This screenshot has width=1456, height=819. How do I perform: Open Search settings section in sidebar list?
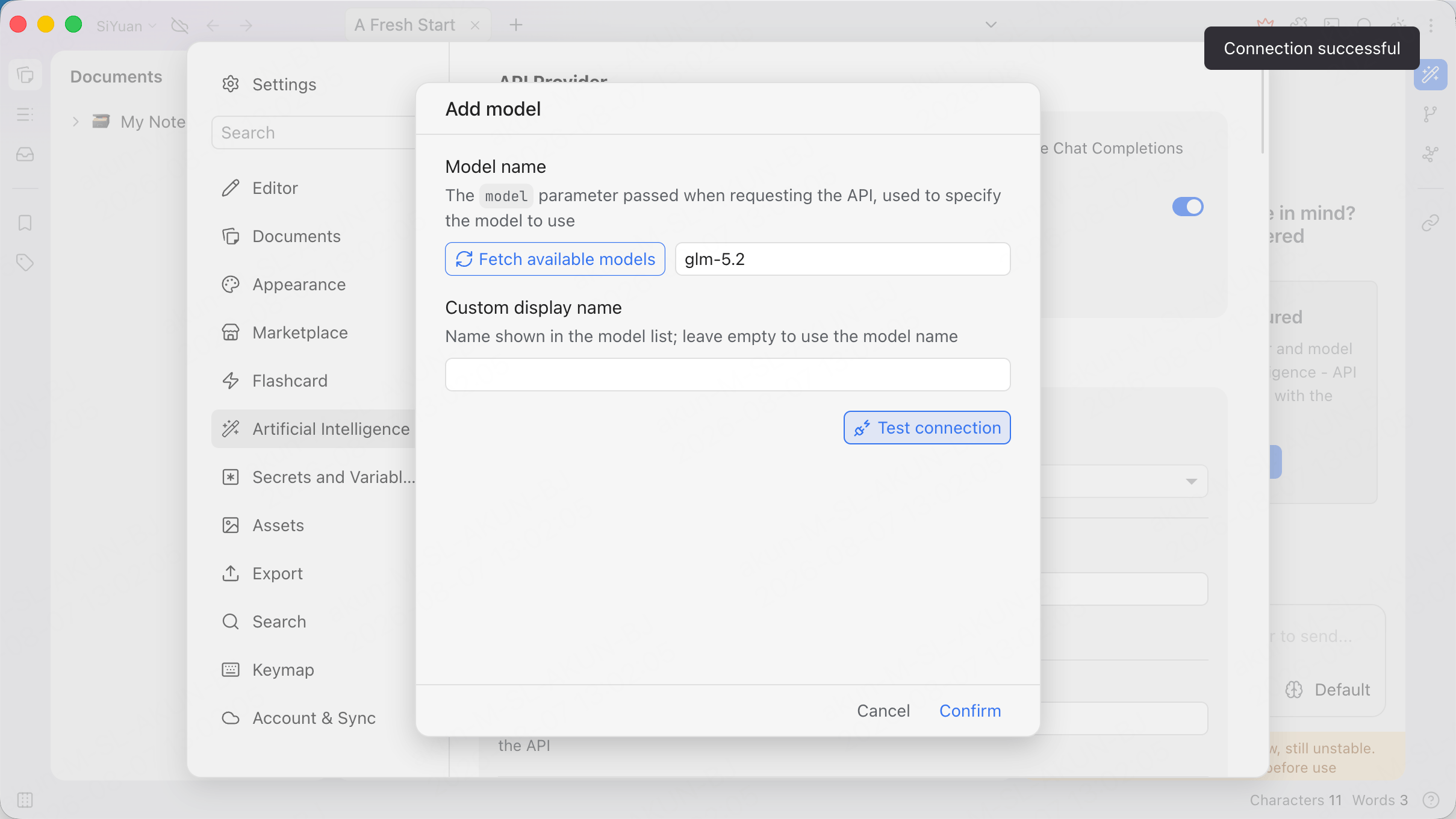[313, 621]
